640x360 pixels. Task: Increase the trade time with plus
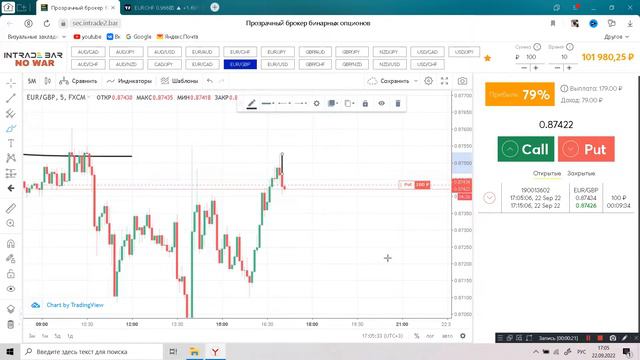click(569, 68)
